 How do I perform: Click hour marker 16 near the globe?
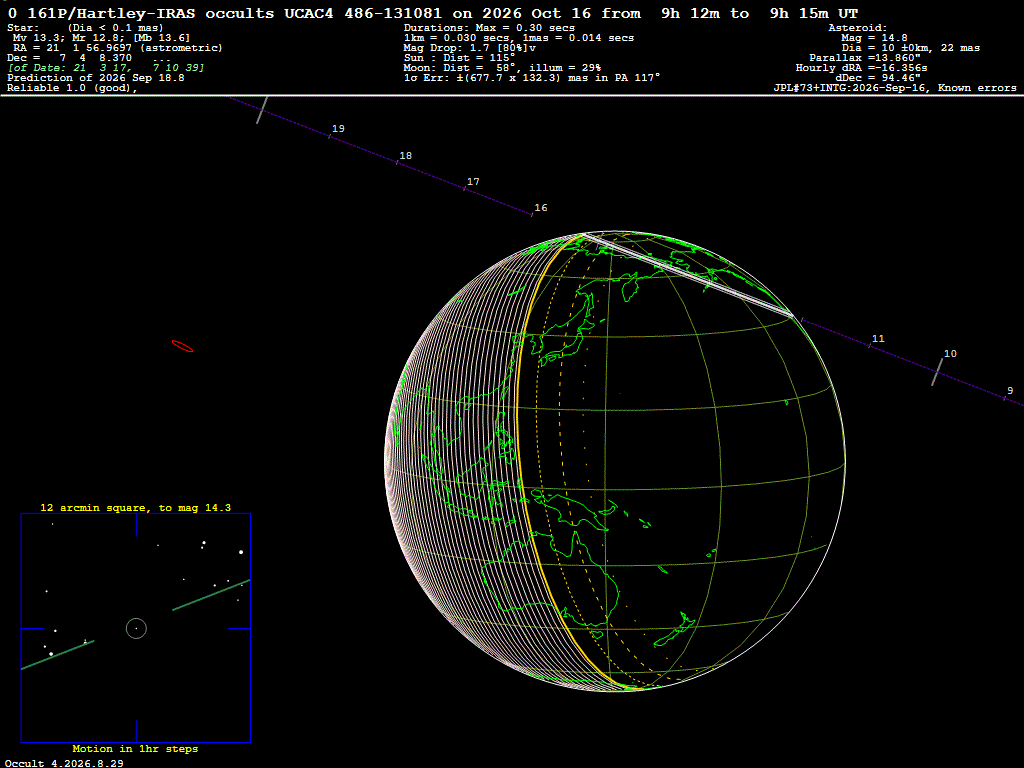541,208
